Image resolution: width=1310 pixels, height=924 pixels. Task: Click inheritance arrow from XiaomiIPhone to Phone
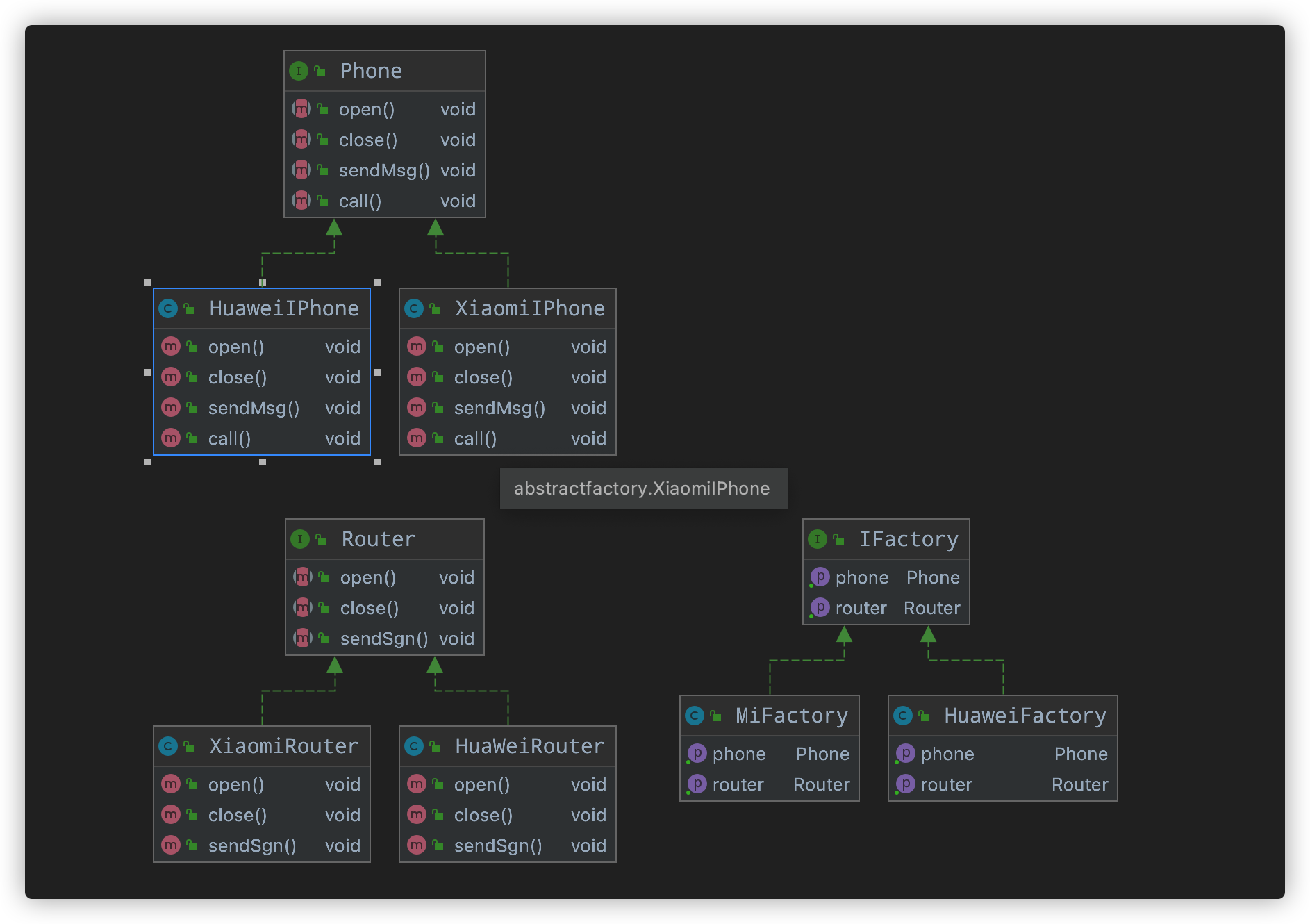coord(436,227)
